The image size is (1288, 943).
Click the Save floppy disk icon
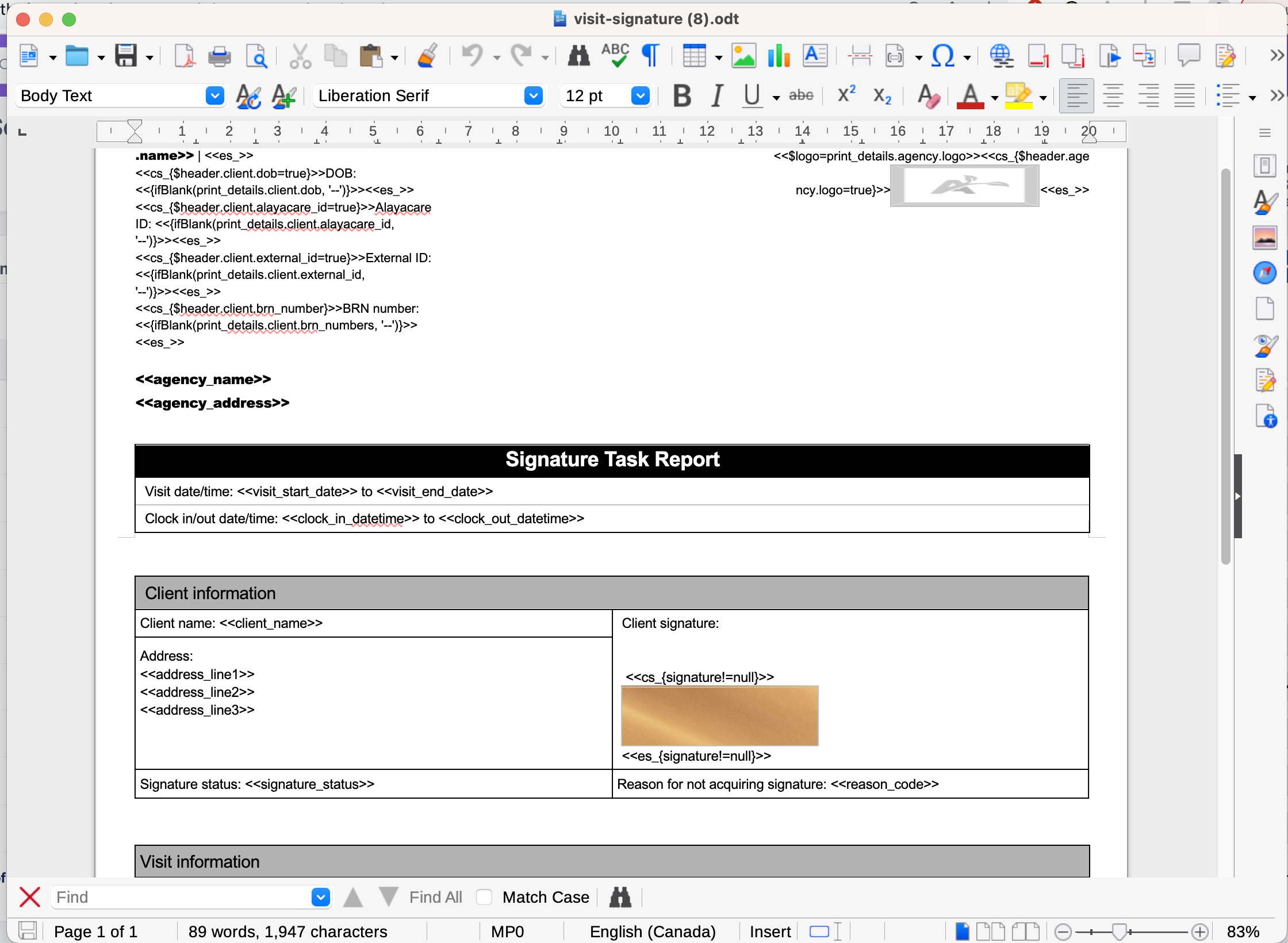pos(126,56)
